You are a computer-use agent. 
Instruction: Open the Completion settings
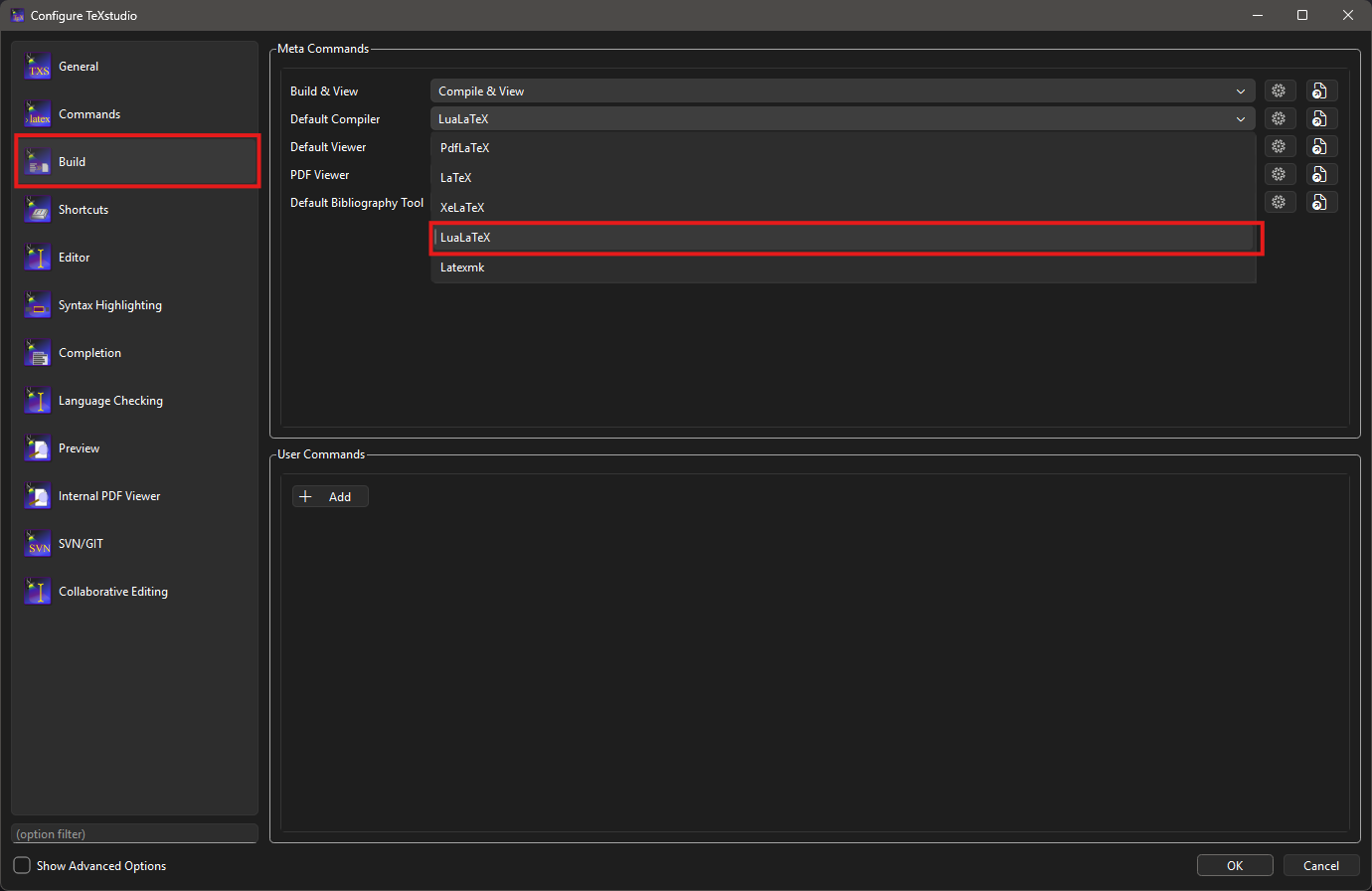click(89, 352)
